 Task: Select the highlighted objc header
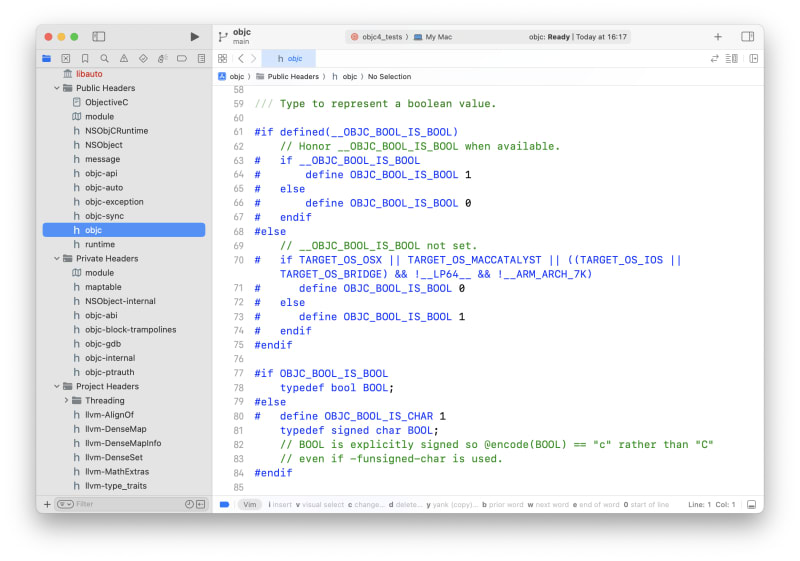(124, 230)
